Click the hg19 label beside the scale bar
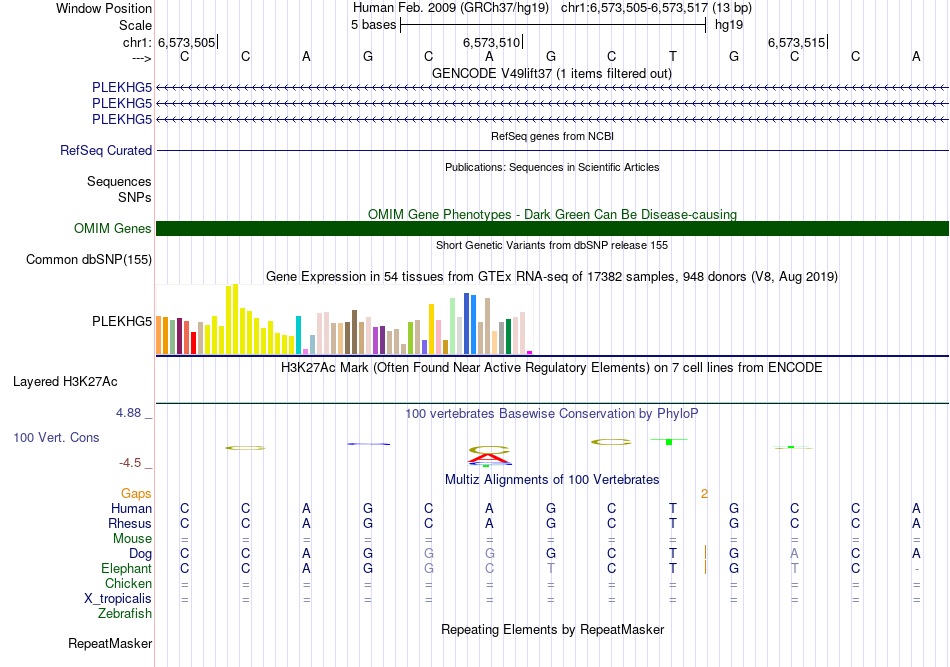 tap(729, 25)
